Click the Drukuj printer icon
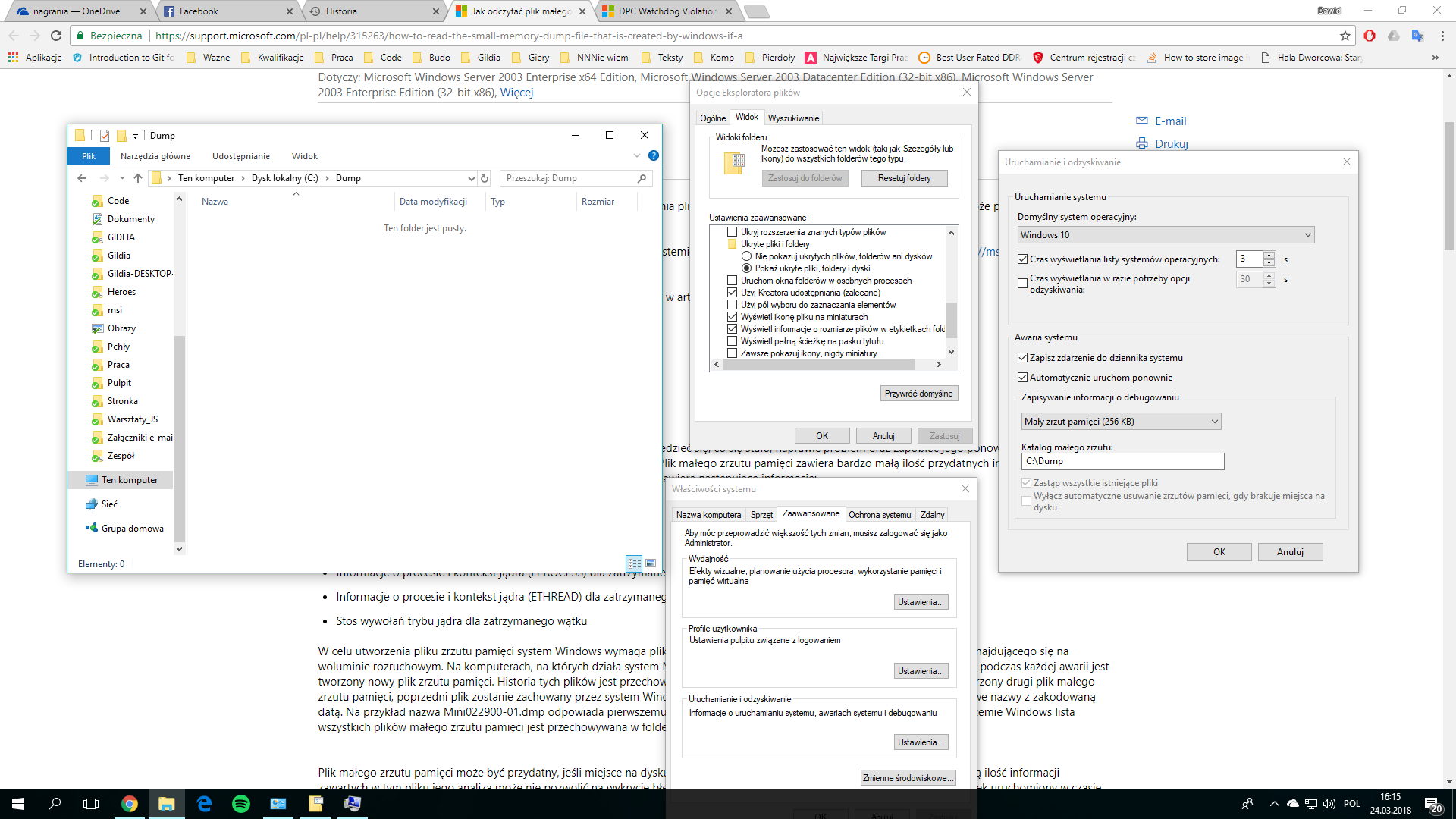Viewport: 1456px width, 819px height. click(1142, 143)
